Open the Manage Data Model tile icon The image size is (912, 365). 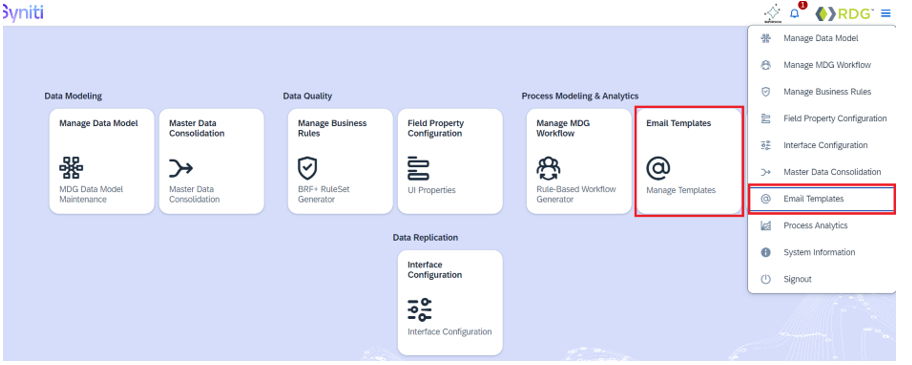click(x=71, y=168)
